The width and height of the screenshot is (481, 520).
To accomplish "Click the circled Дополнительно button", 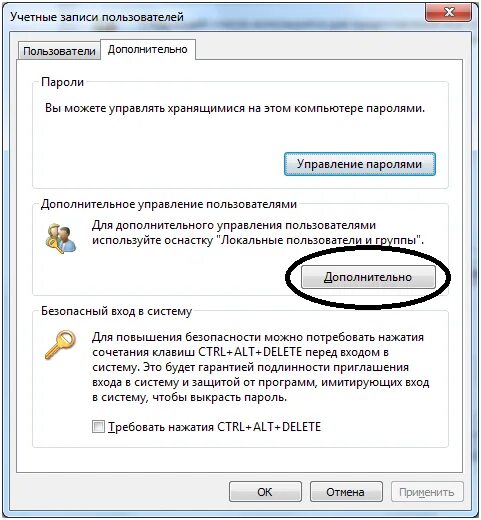I will click(368, 277).
